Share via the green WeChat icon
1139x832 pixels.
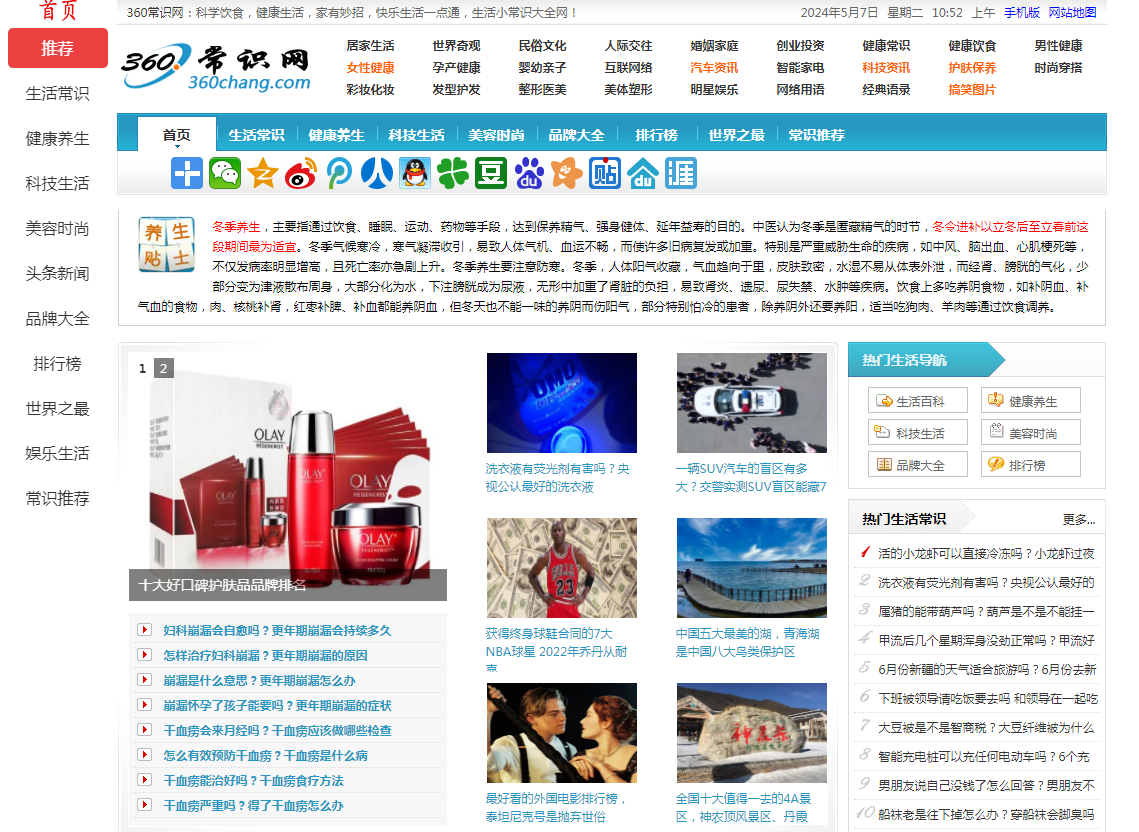coord(224,174)
